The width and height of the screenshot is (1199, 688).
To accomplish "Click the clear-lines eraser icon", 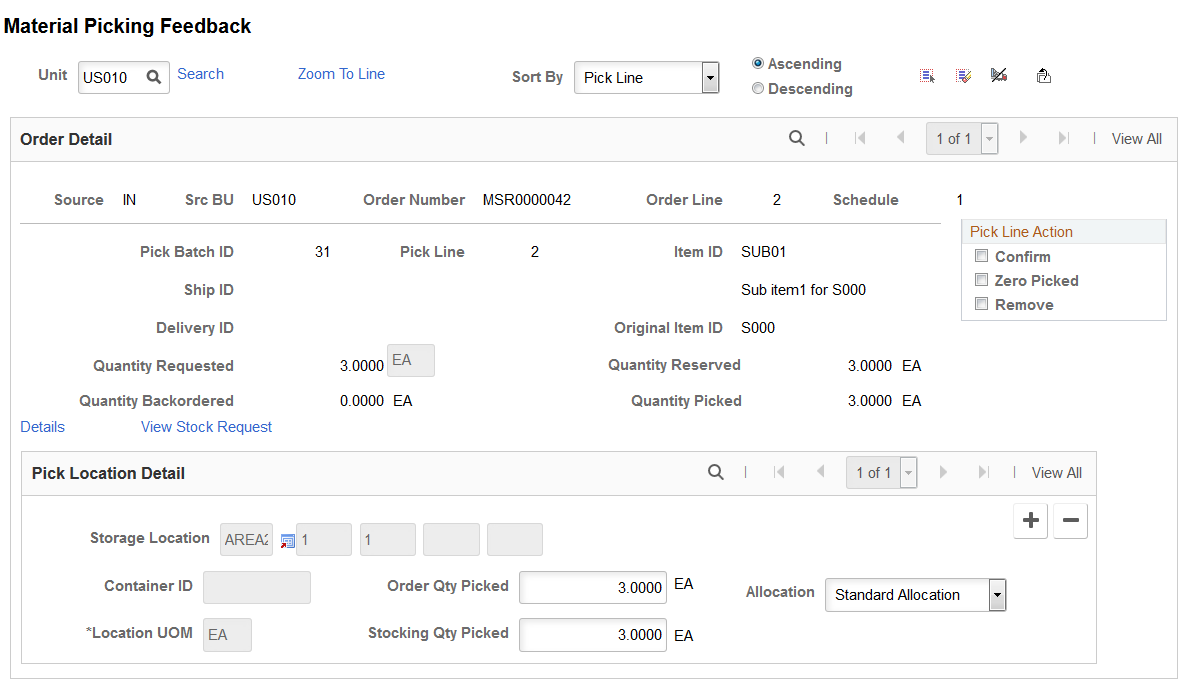I will tap(963, 76).
